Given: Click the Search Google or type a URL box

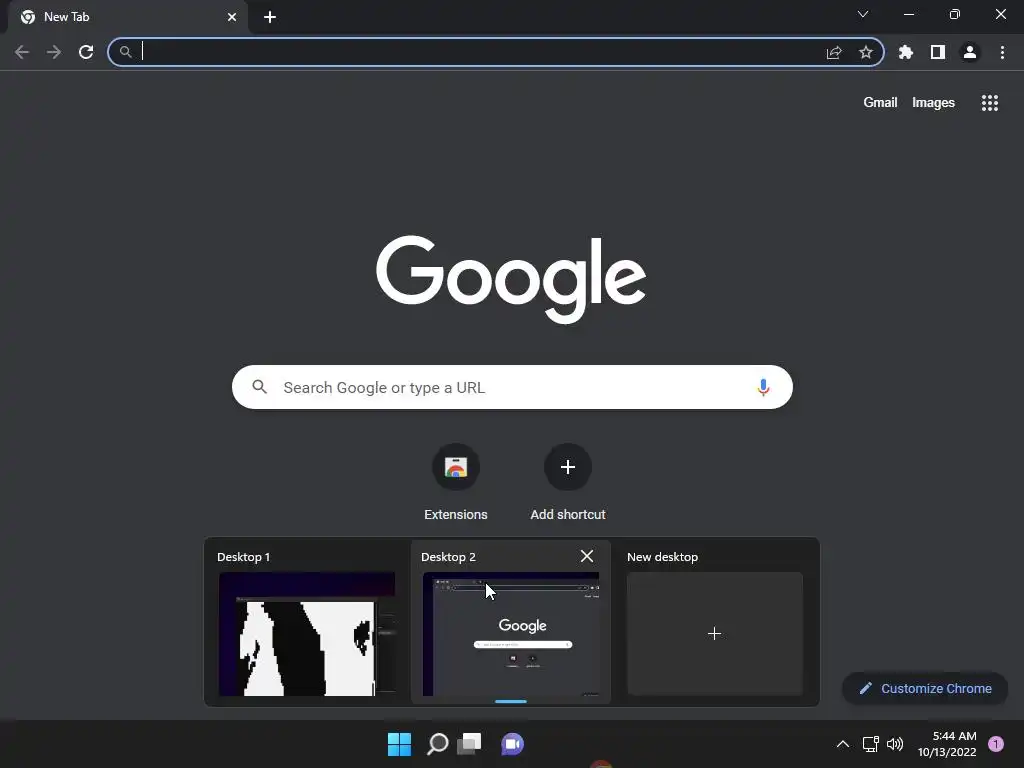Looking at the screenshot, I should [512, 387].
